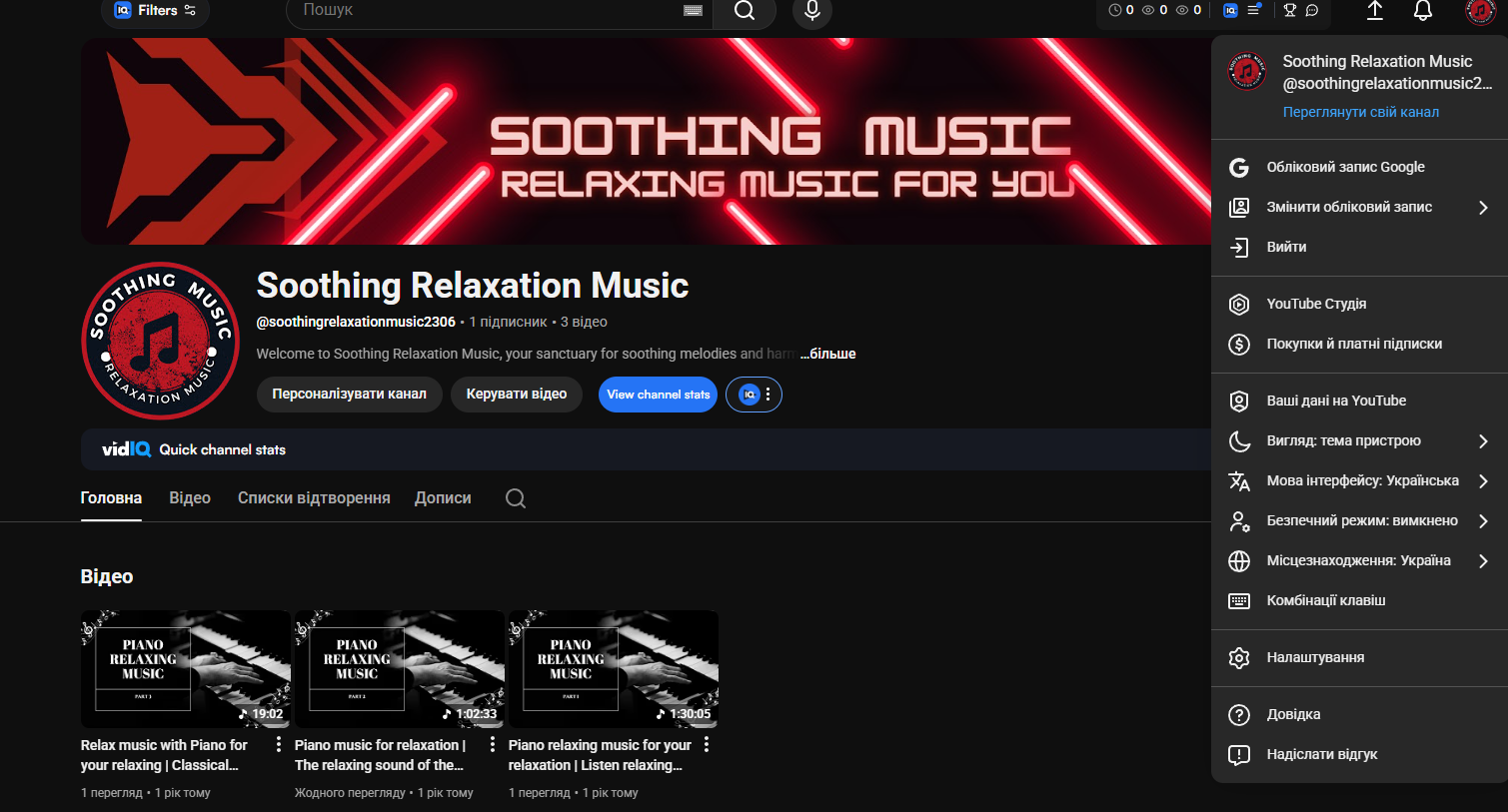Switch to Списки відтворення tab
This screenshot has height=812, width=1508.
point(314,498)
